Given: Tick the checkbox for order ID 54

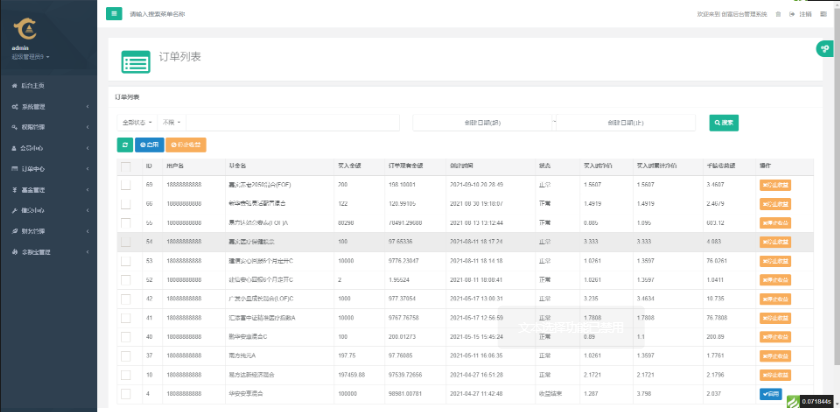Looking at the screenshot, I should 126,242.
